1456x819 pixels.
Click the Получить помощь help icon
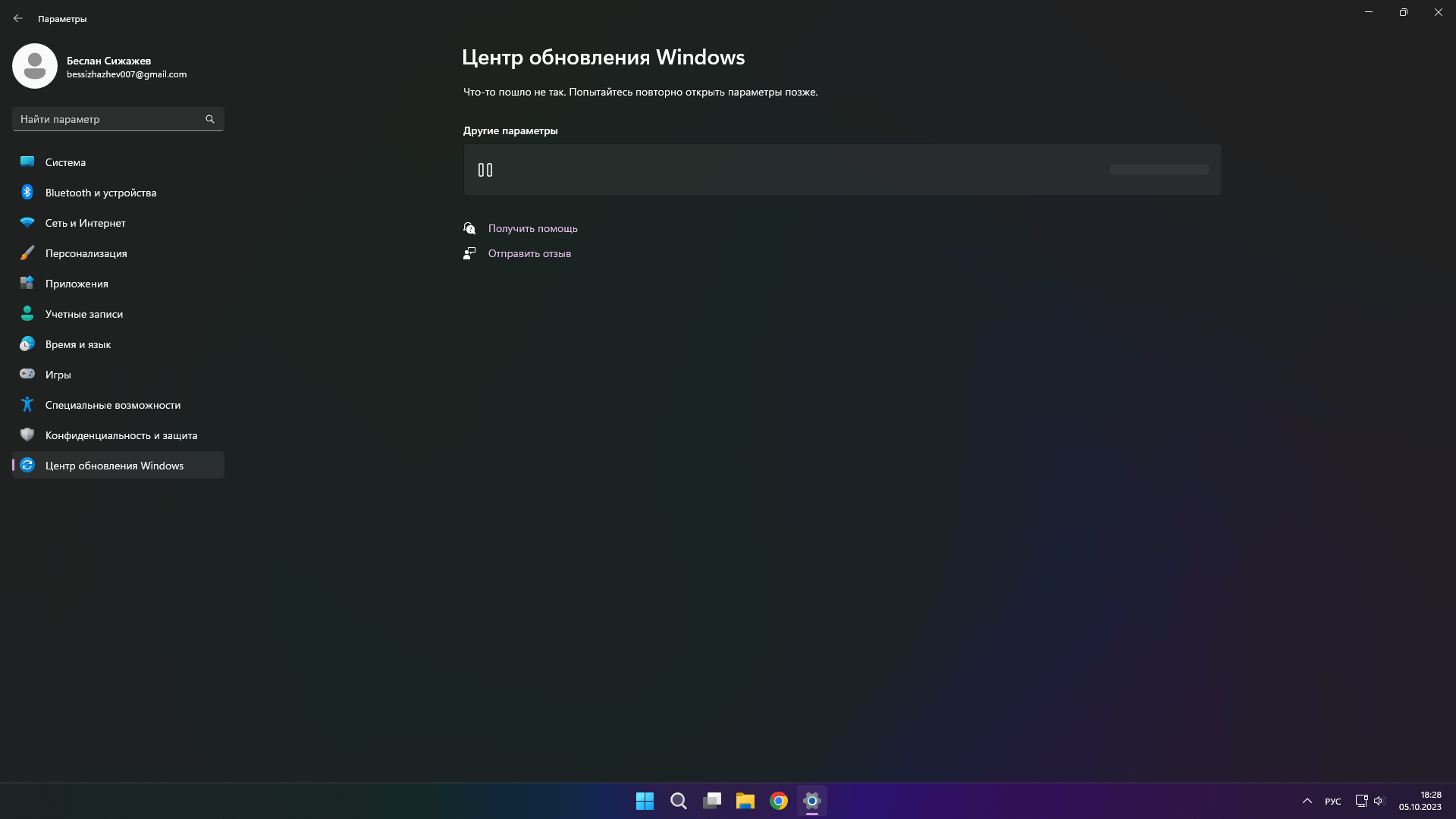[x=469, y=228]
